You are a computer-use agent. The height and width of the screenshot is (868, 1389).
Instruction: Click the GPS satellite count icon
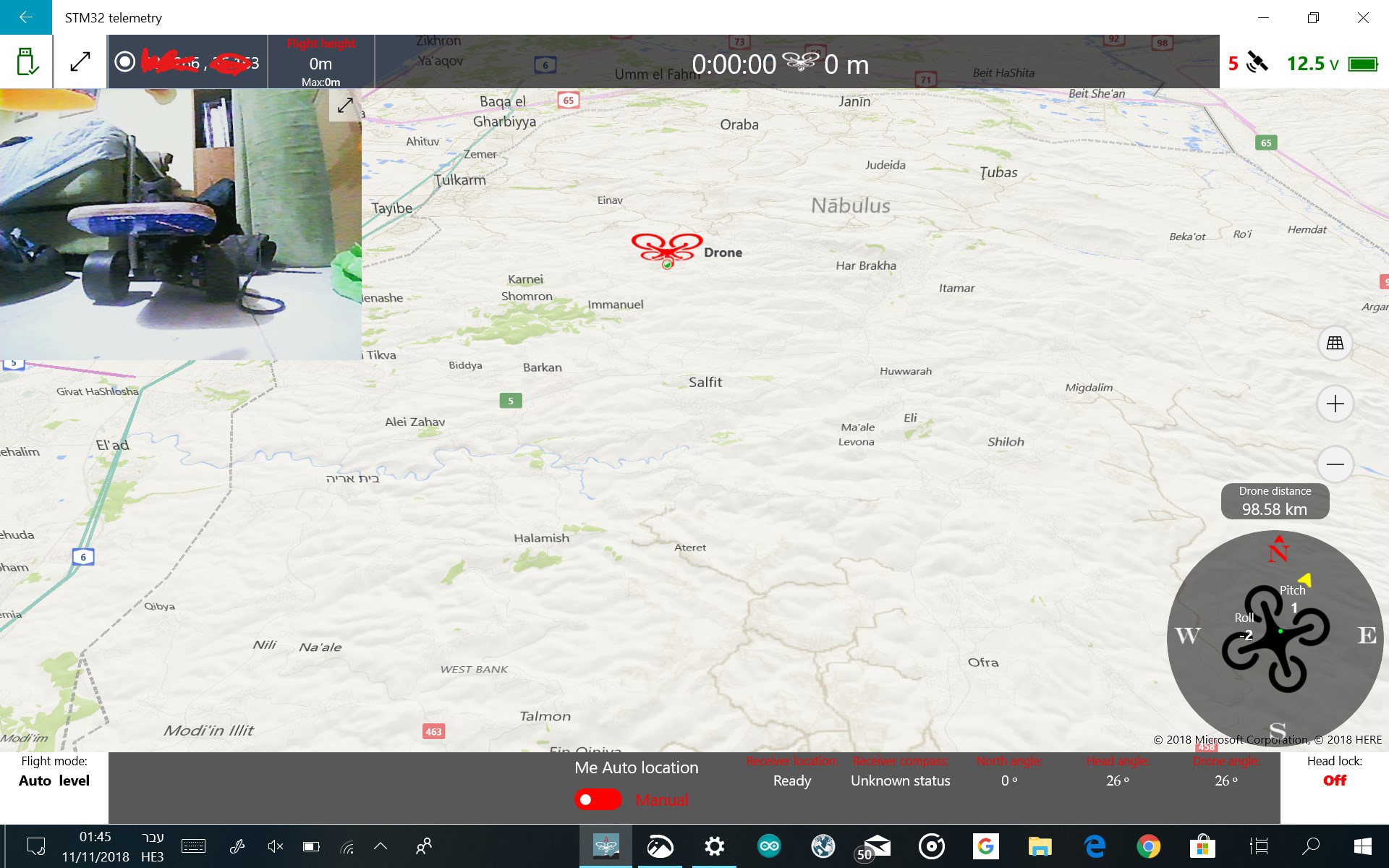click(x=1257, y=63)
